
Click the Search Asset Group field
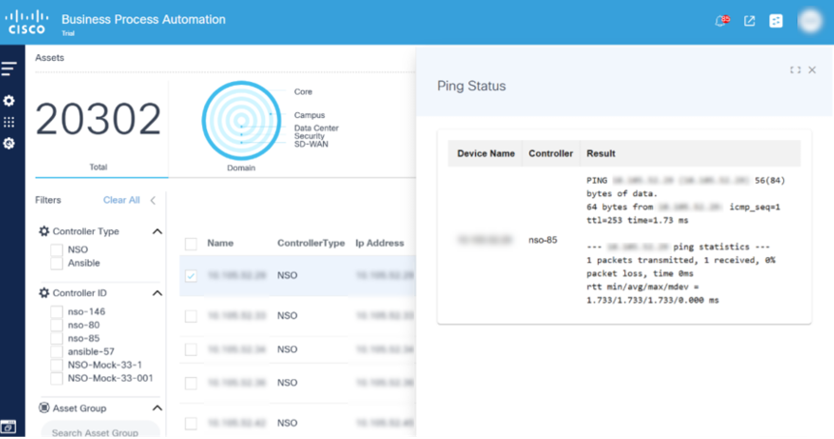click(x=98, y=432)
